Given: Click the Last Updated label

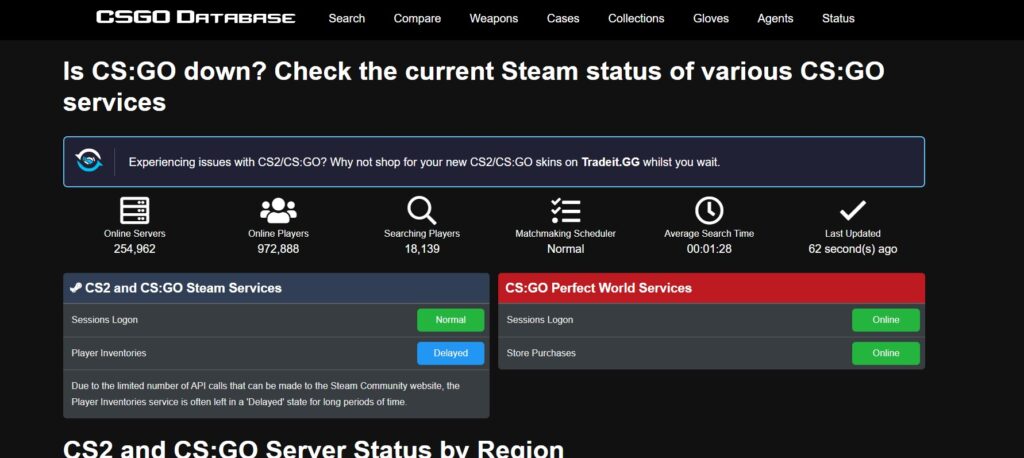Looking at the screenshot, I should [x=853, y=234].
